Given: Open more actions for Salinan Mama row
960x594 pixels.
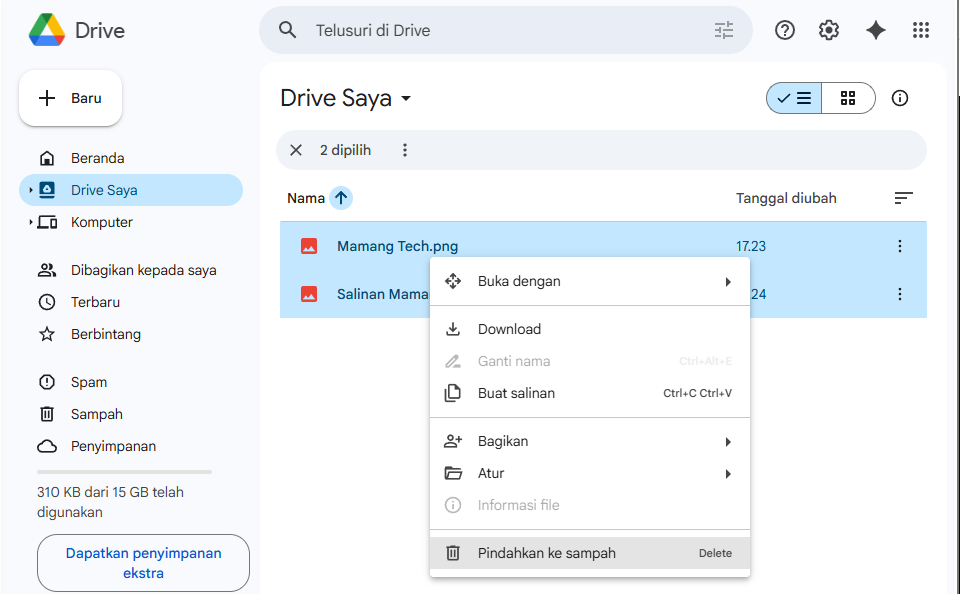Looking at the screenshot, I should 899,294.
